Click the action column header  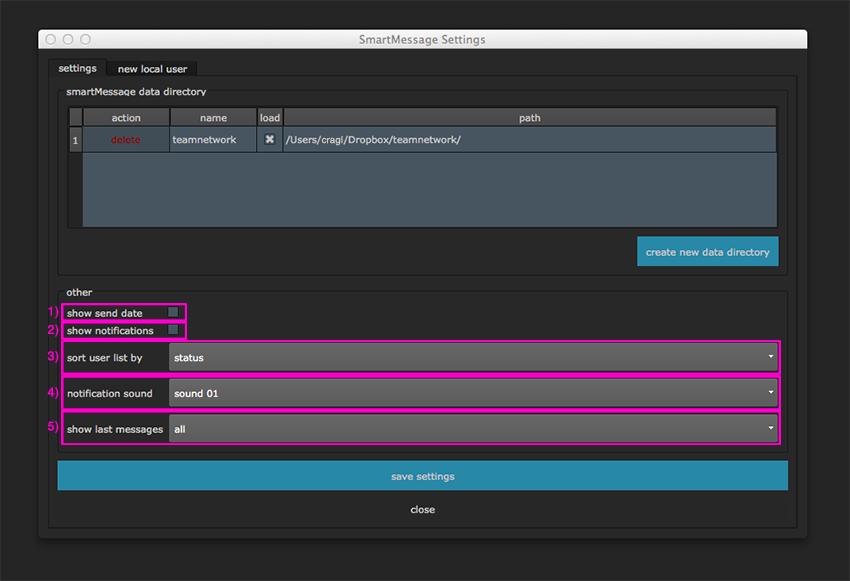126,118
